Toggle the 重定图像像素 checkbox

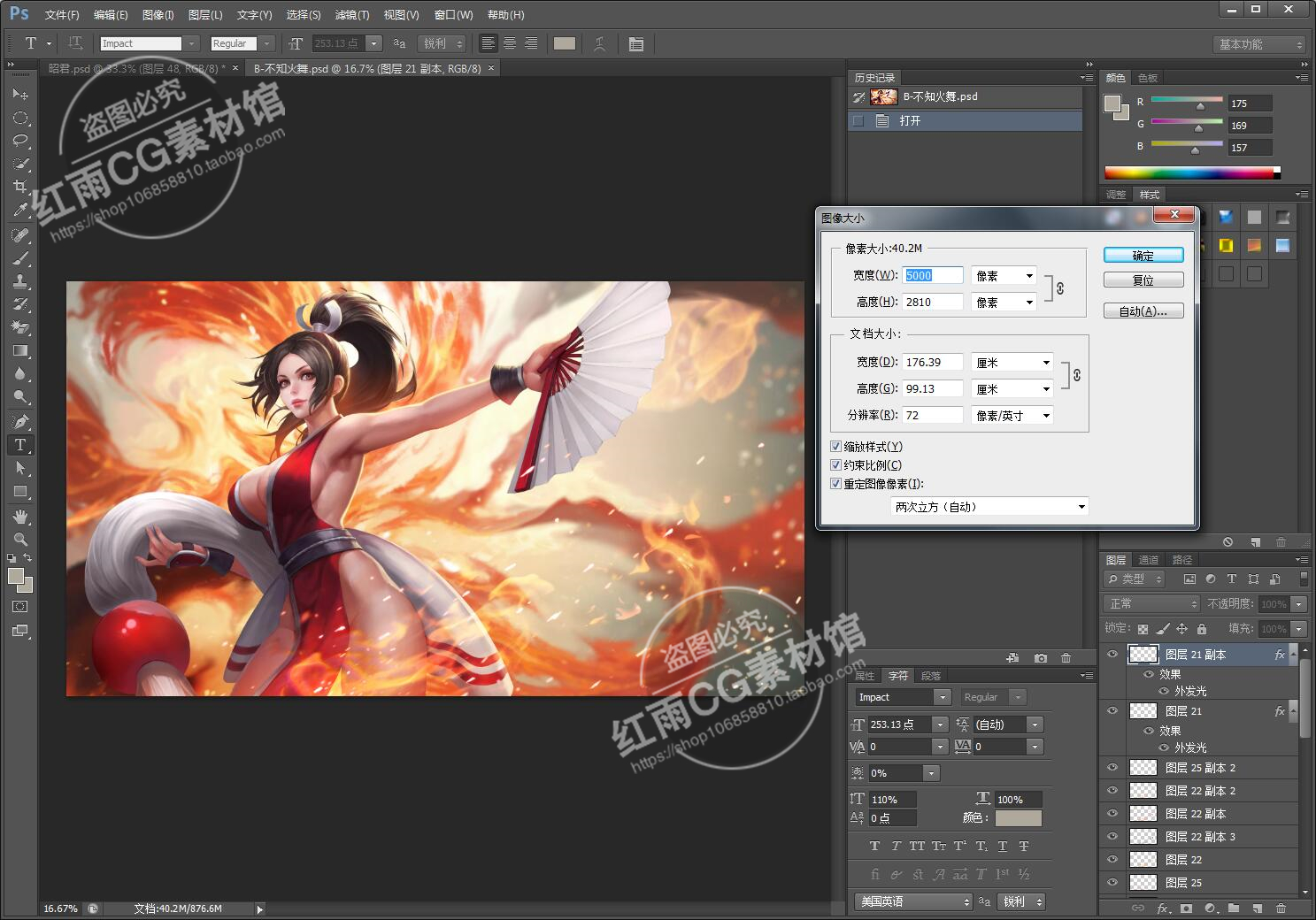835,484
